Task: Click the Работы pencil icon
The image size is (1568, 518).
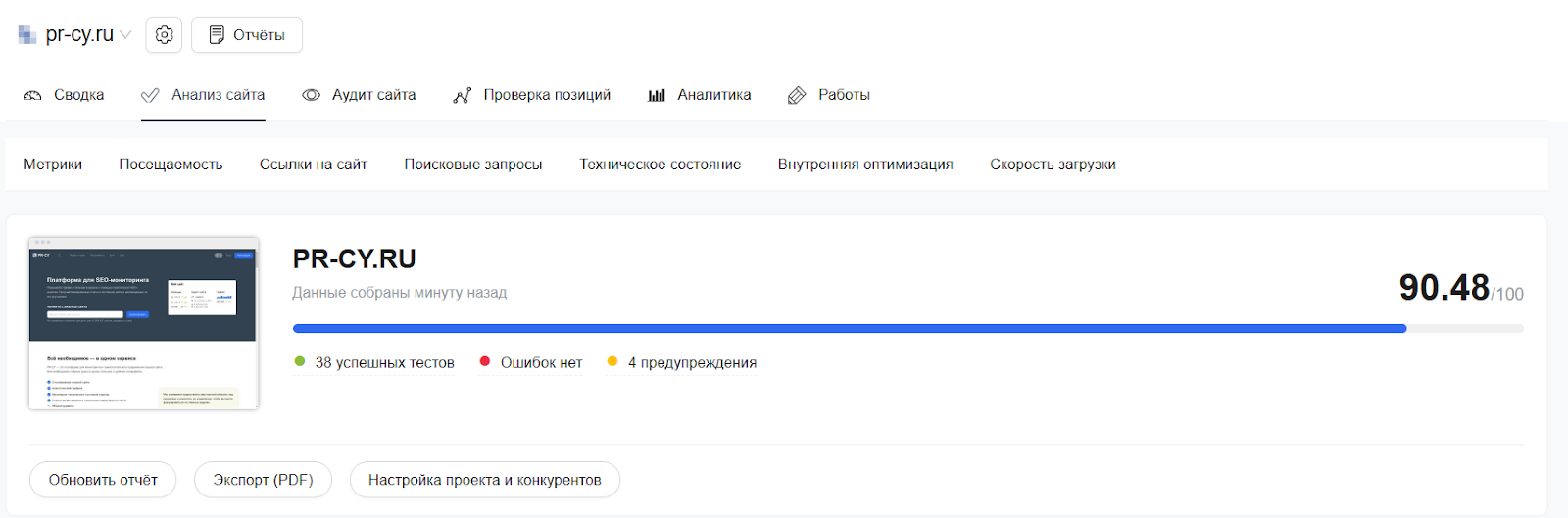Action: point(798,95)
